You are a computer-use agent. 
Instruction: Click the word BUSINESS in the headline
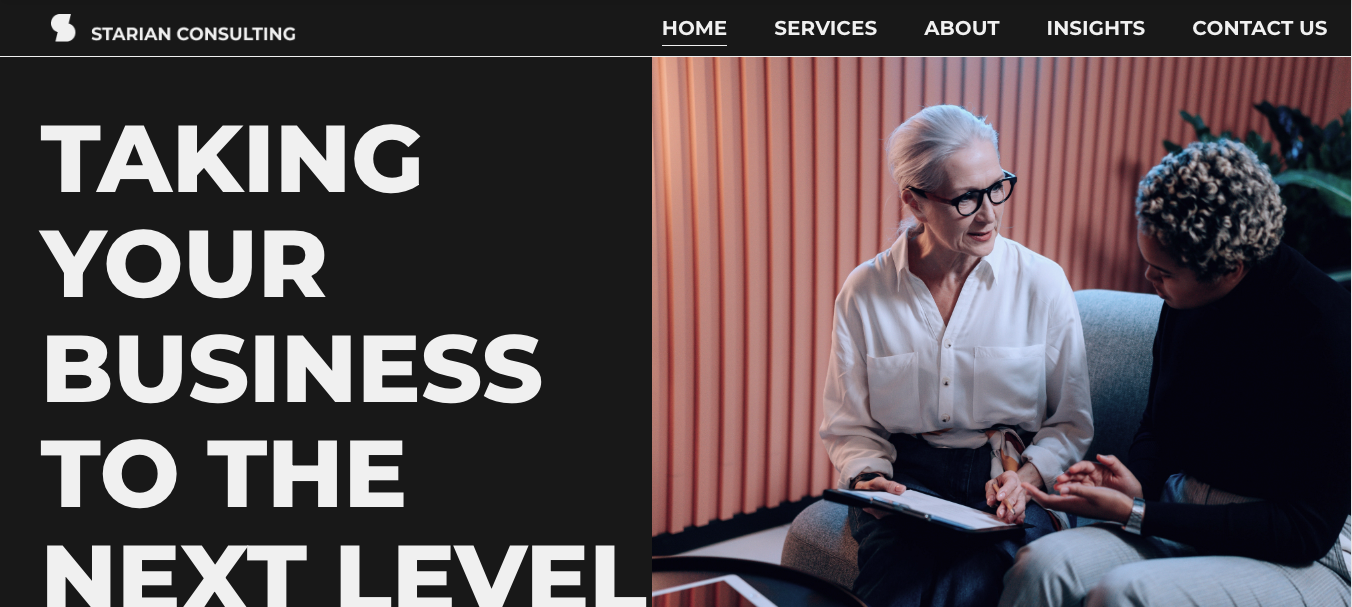[292, 369]
